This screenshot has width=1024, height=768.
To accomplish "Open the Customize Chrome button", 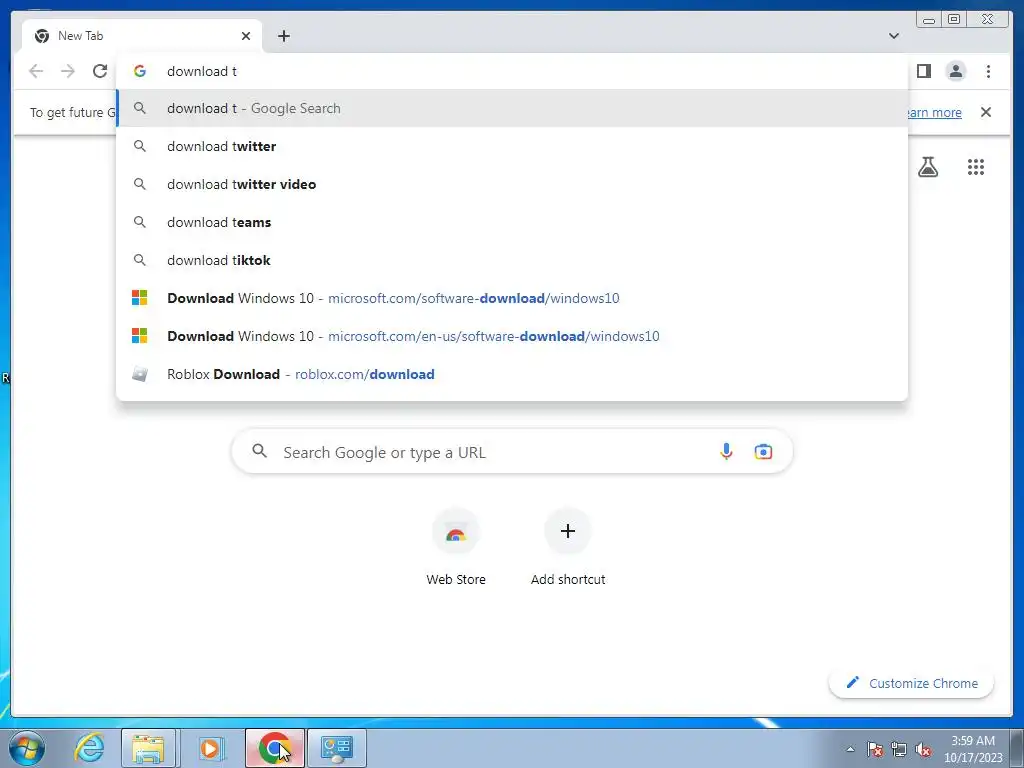I will point(911,683).
